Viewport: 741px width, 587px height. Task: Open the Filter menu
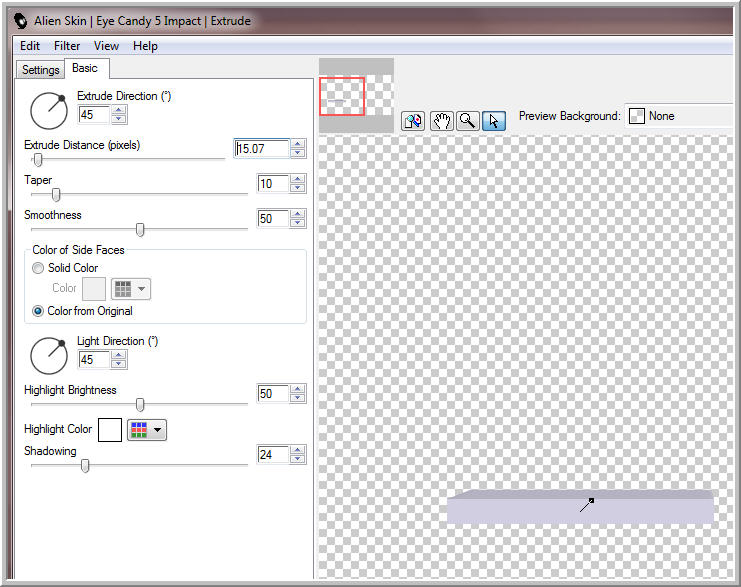[x=67, y=46]
